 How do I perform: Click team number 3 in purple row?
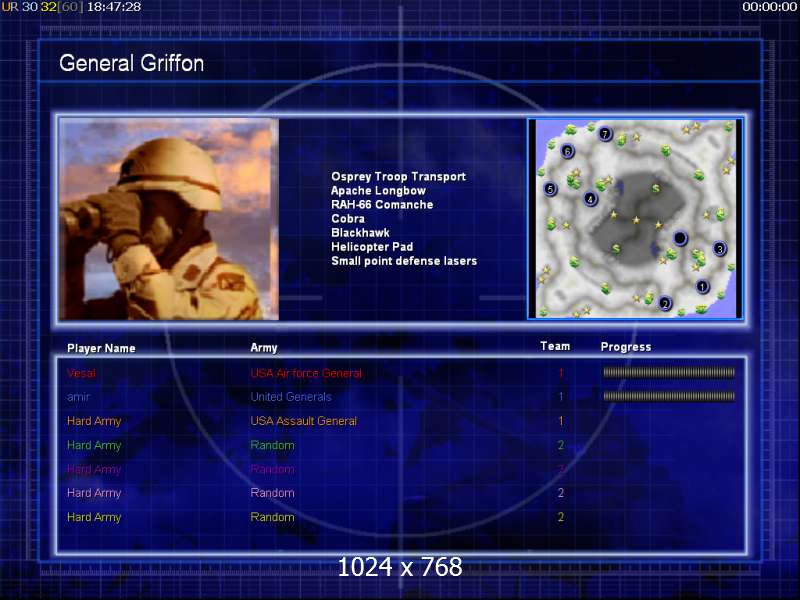pos(561,469)
